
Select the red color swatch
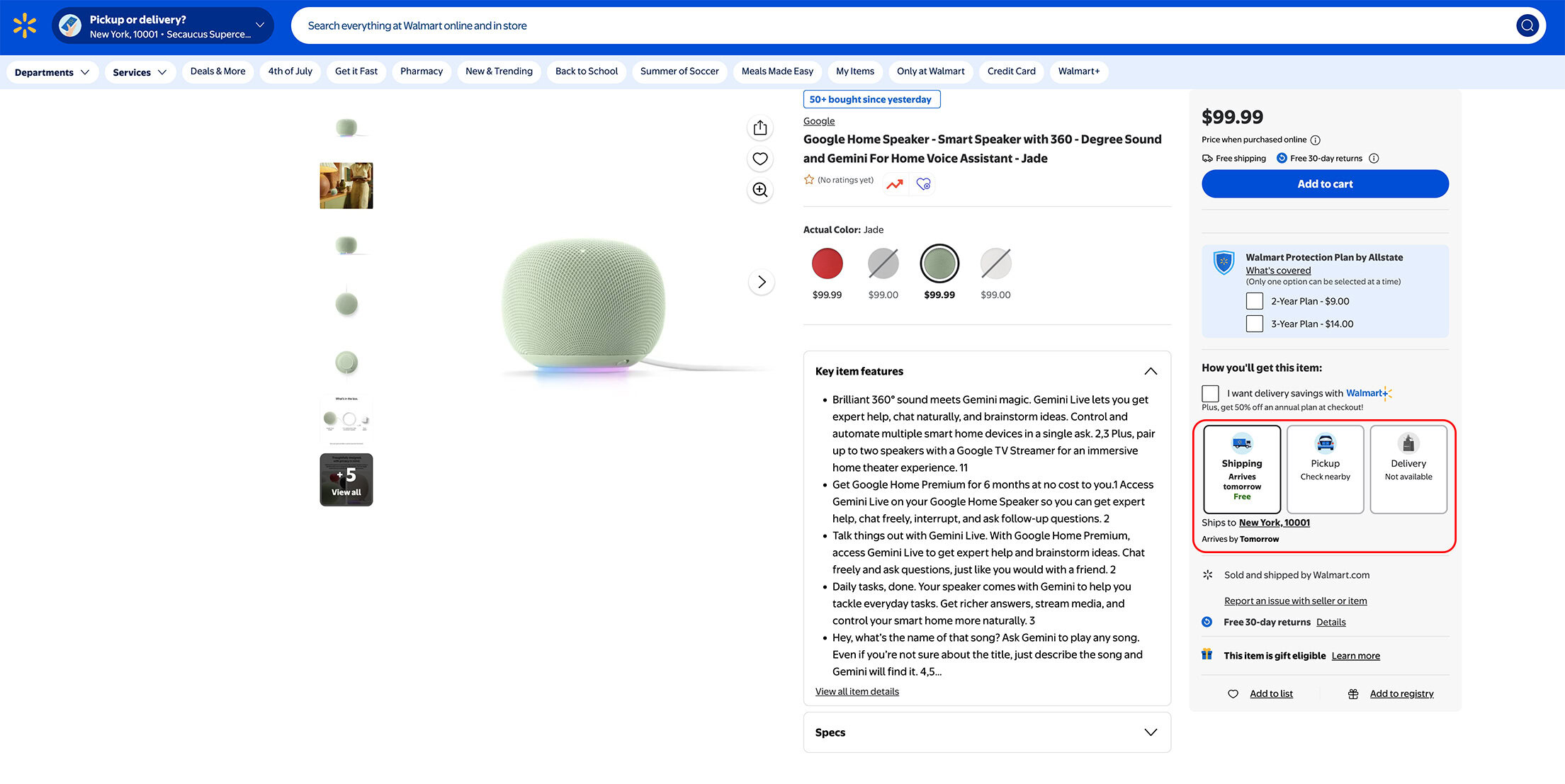[827, 263]
